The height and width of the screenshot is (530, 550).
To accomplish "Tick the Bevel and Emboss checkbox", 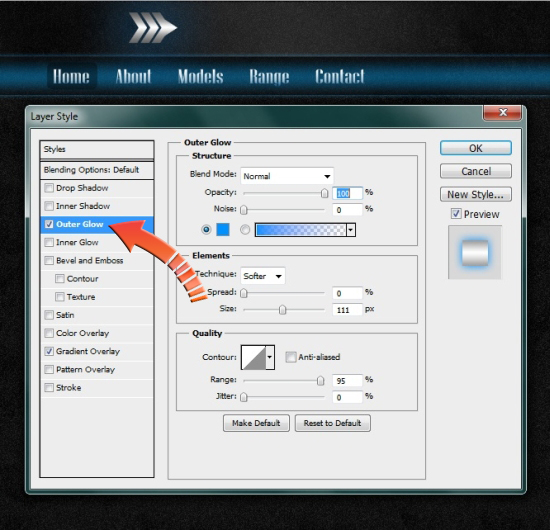I will click(49, 261).
